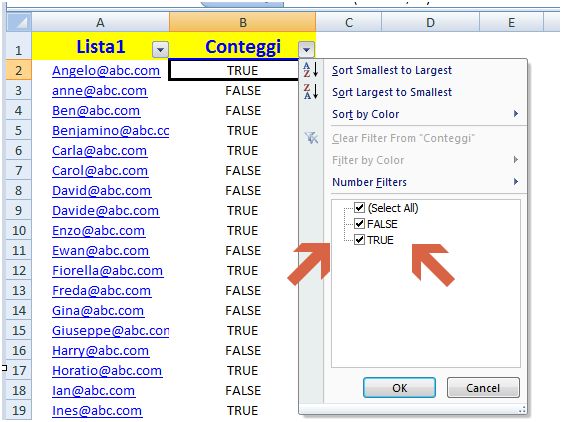
Task: Click the Lista1 header cell
Action: [x=101, y=46]
